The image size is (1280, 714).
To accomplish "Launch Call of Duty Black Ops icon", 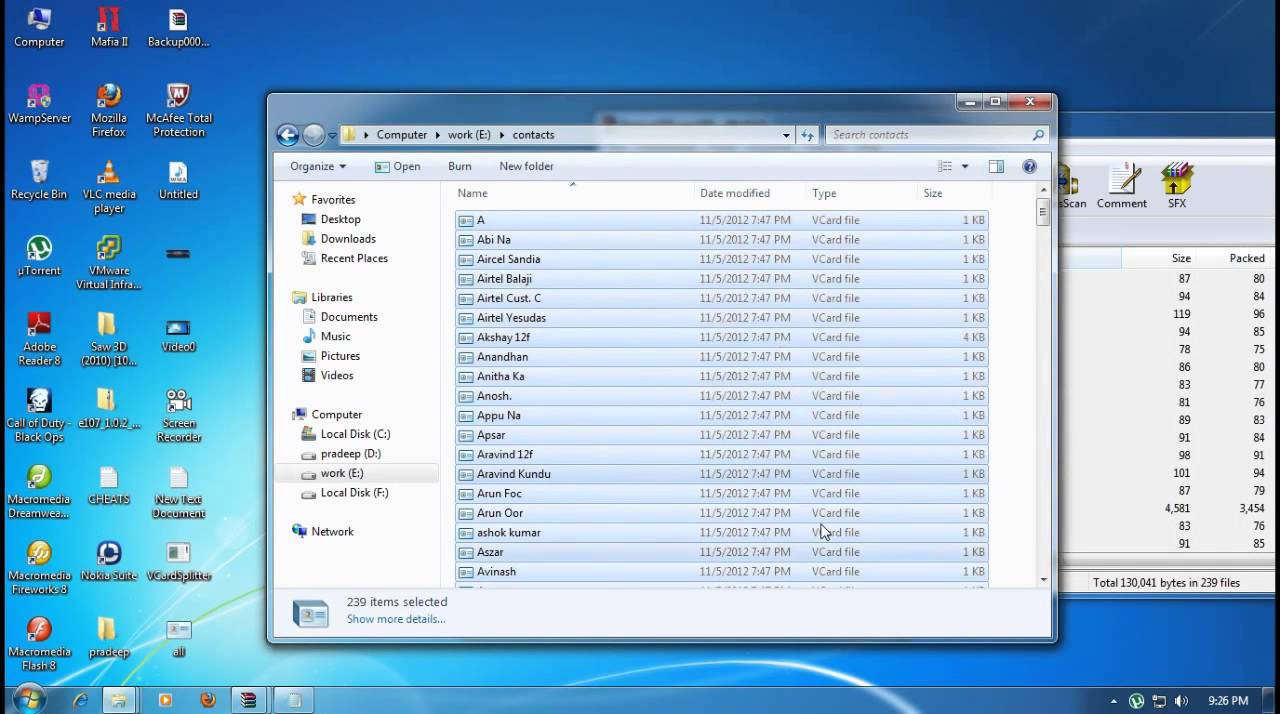I will click(x=39, y=415).
